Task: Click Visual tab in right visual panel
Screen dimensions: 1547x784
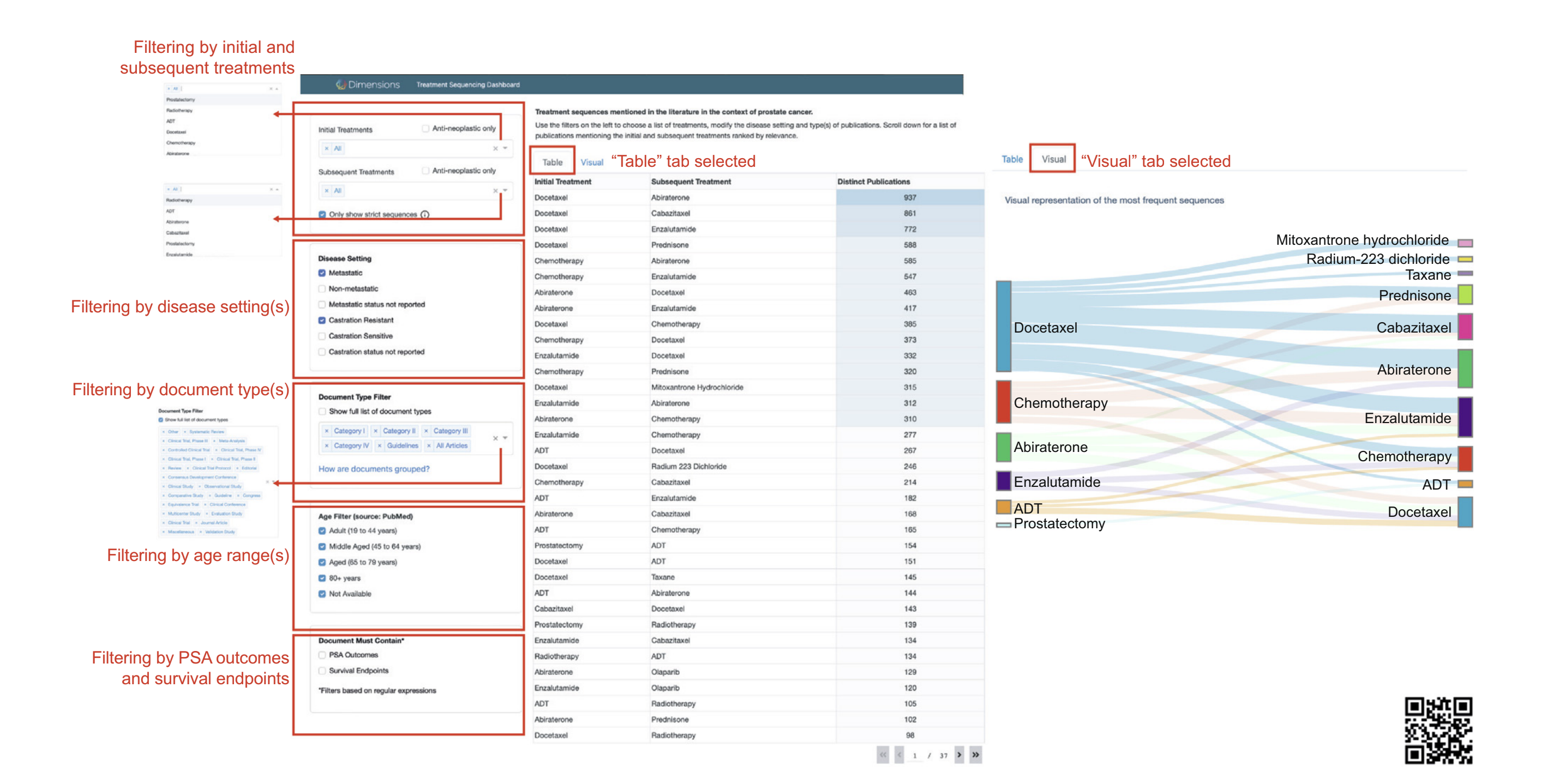Action: pyautogui.click(x=1053, y=159)
